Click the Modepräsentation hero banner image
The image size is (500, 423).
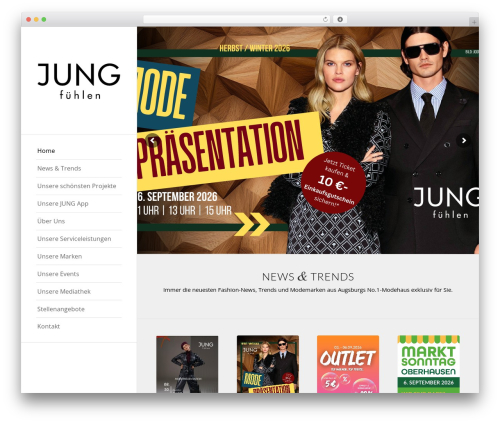308,140
